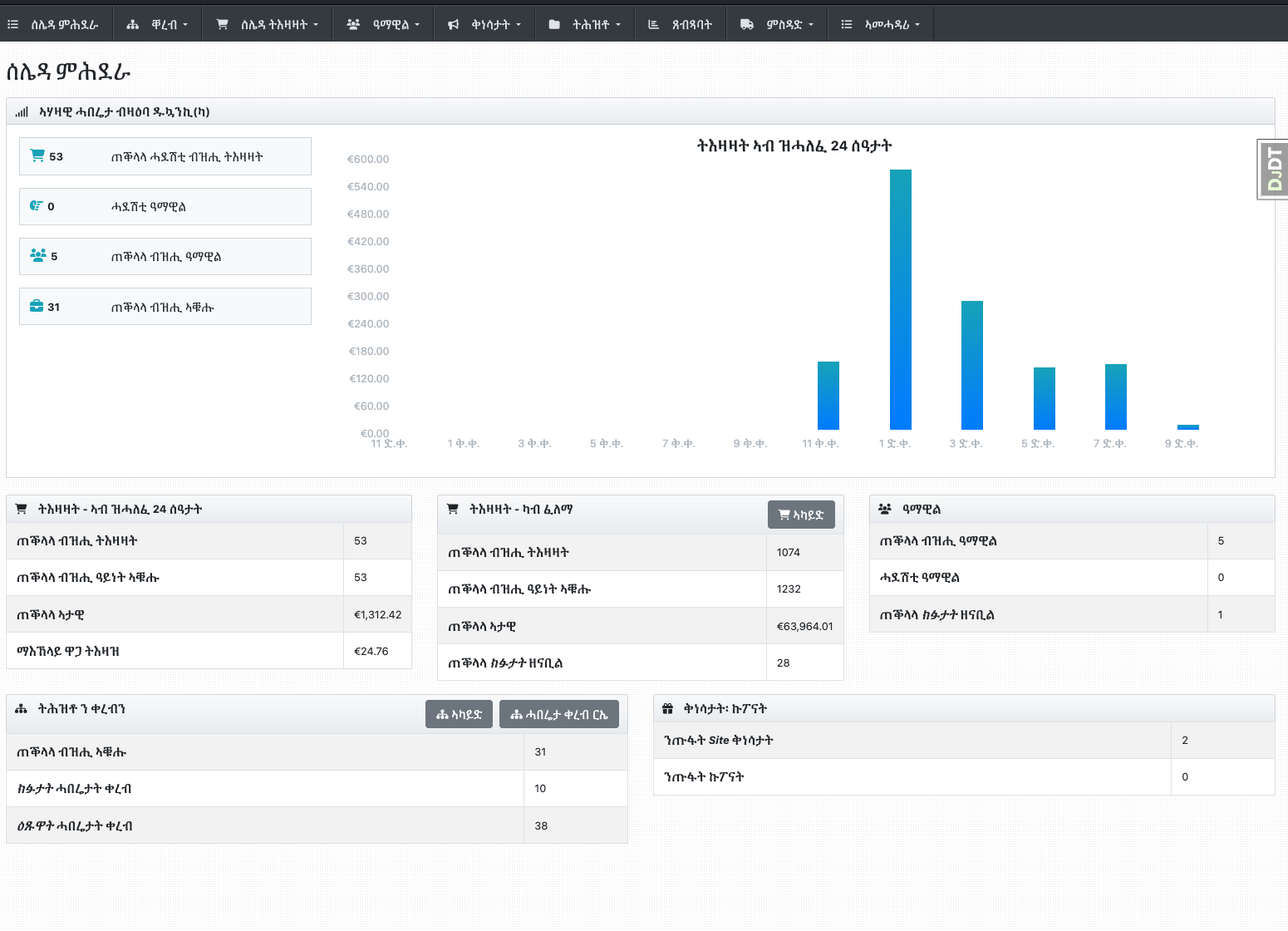Toggle the DjDT debug panel handle

point(1272,169)
